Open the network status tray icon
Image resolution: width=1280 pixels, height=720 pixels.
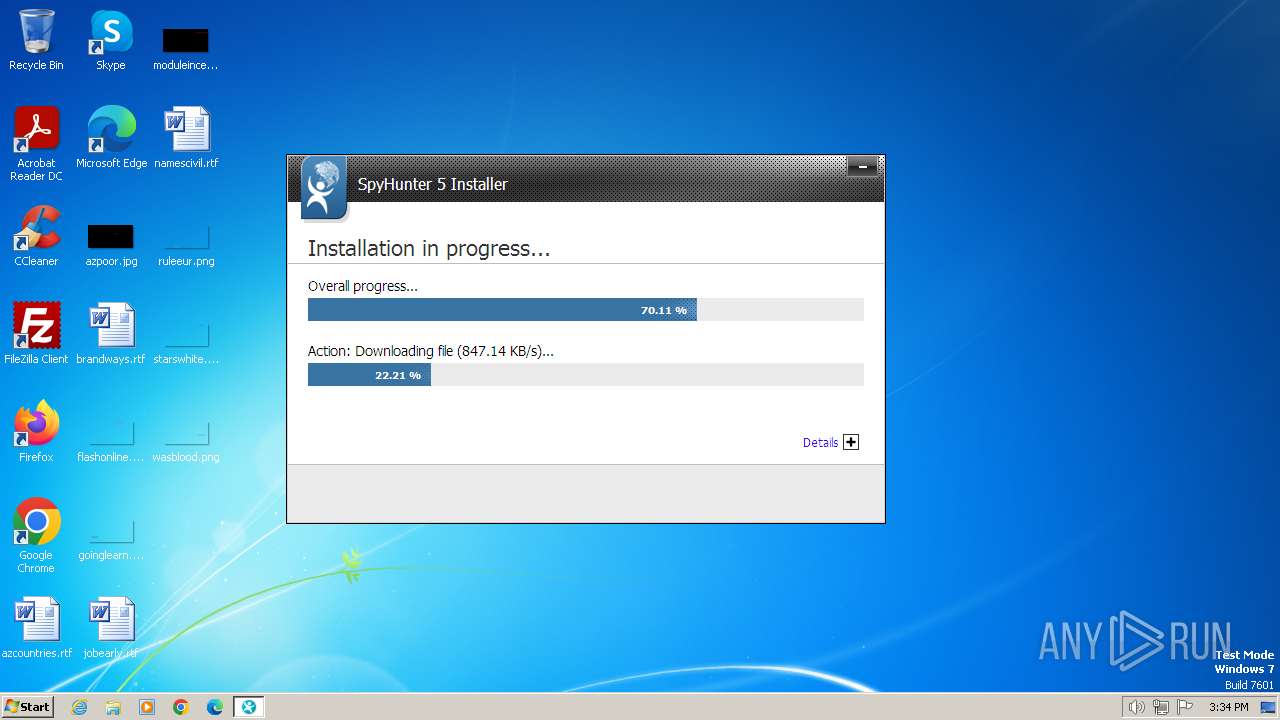point(1161,707)
